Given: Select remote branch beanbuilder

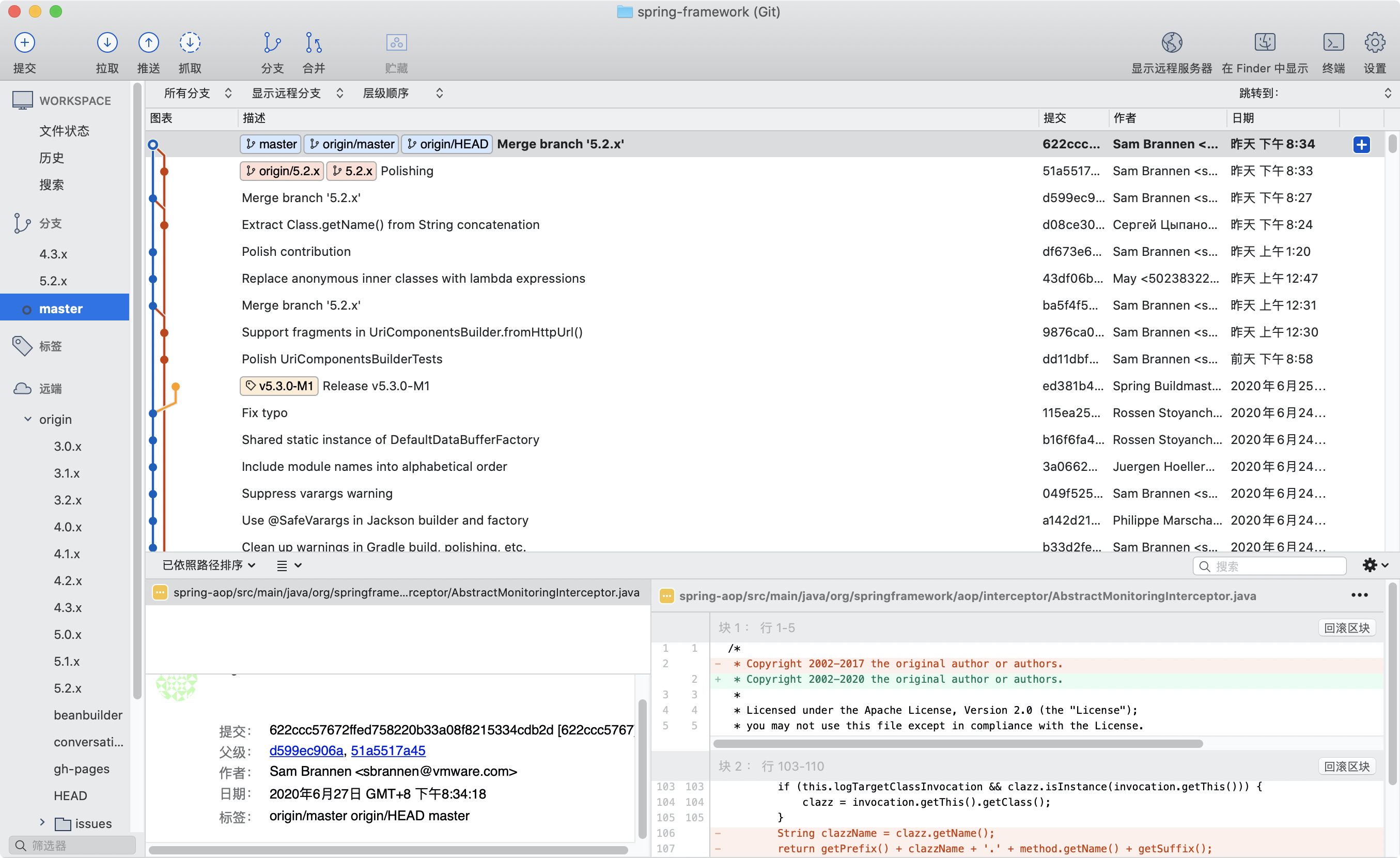Looking at the screenshot, I should pyautogui.click(x=88, y=715).
